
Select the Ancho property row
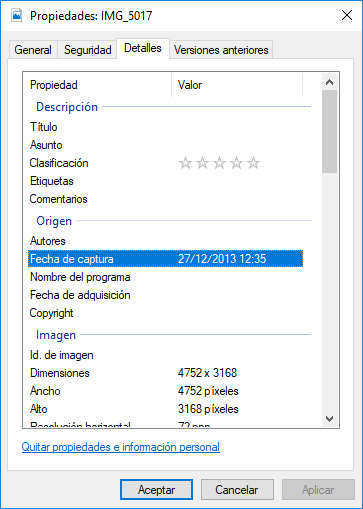(166, 391)
